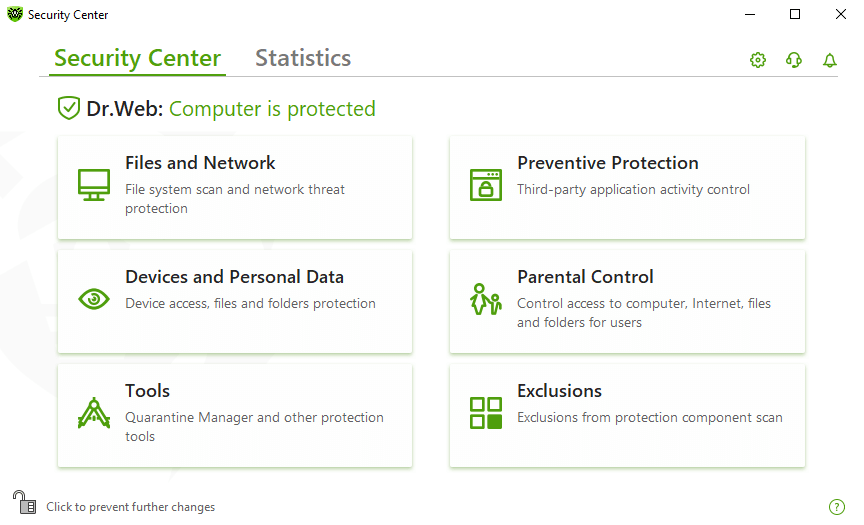
Task: Click the compass icon for Tools
Action: [x=94, y=413]
